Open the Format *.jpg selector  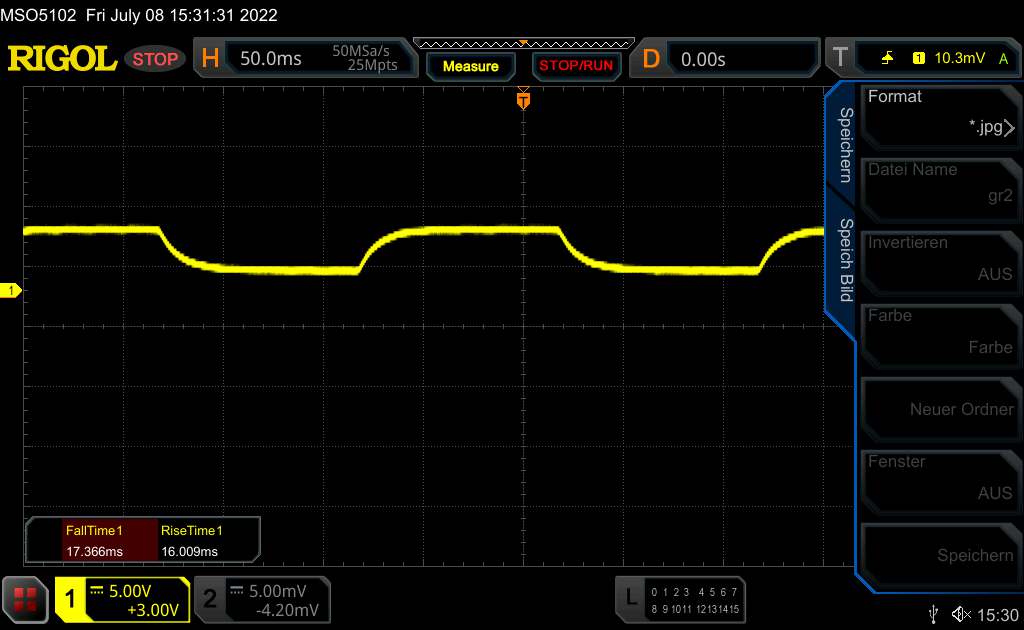pyautogui.click(x=940, y=116)
